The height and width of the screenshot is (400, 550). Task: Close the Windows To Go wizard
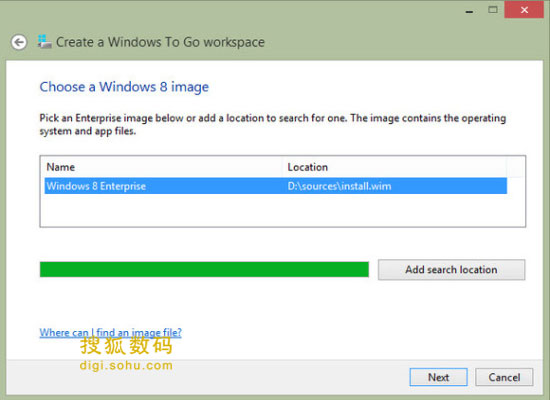tap(524, 10)
